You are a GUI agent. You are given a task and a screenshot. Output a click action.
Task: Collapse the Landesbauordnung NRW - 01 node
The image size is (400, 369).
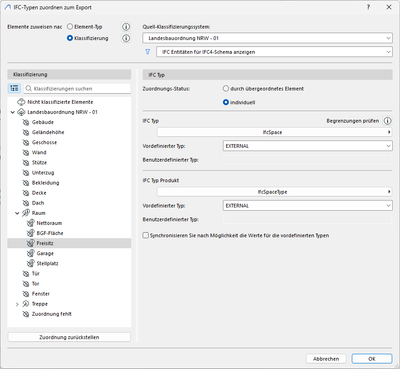[13, 112]
